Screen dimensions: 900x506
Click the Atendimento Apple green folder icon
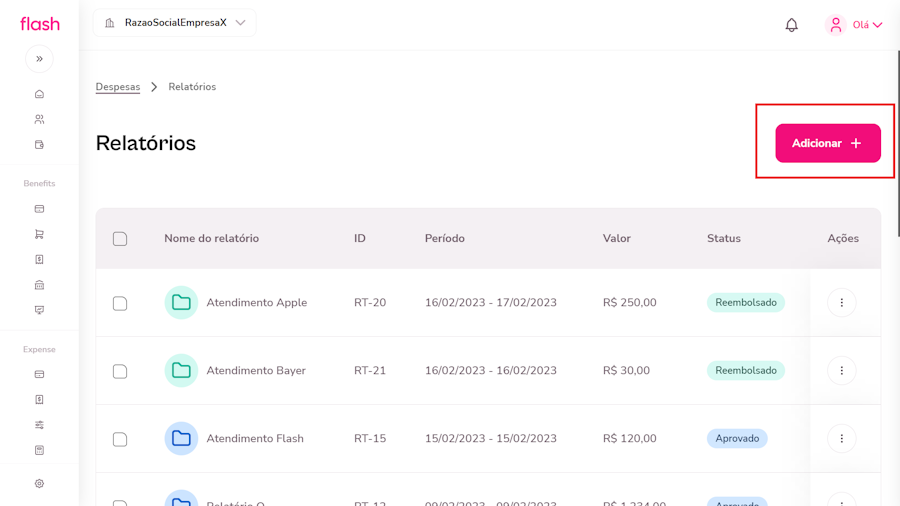181,302
